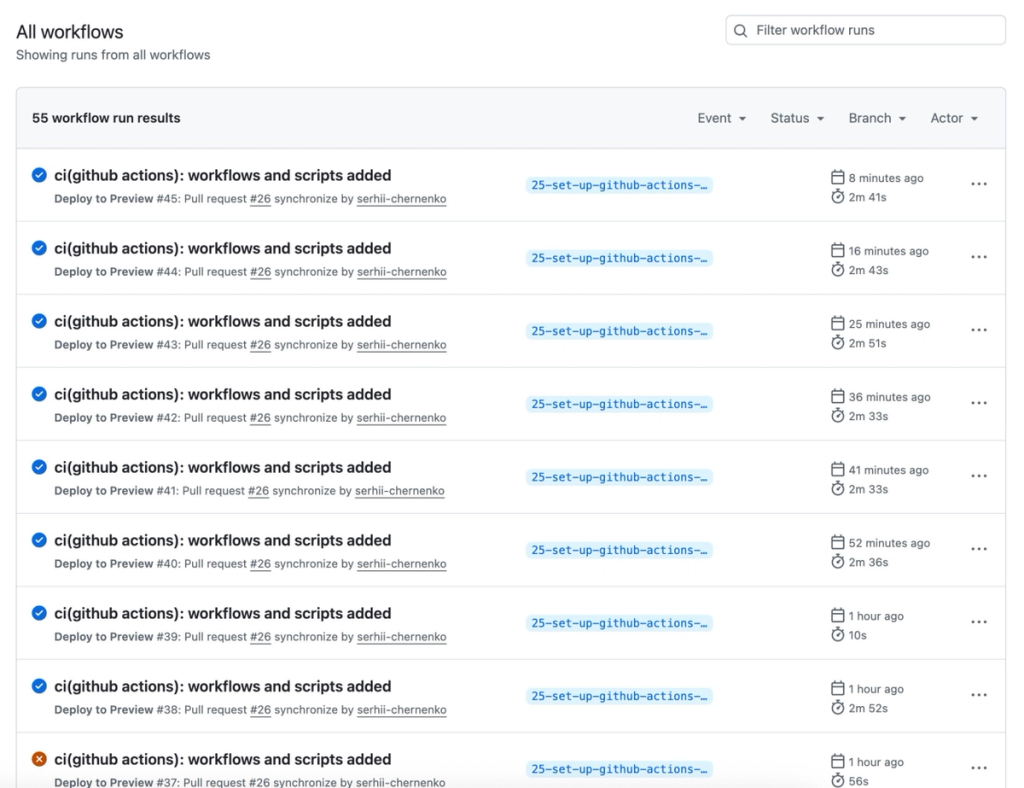Expand the Branch filter dropdown

[877, 118]
